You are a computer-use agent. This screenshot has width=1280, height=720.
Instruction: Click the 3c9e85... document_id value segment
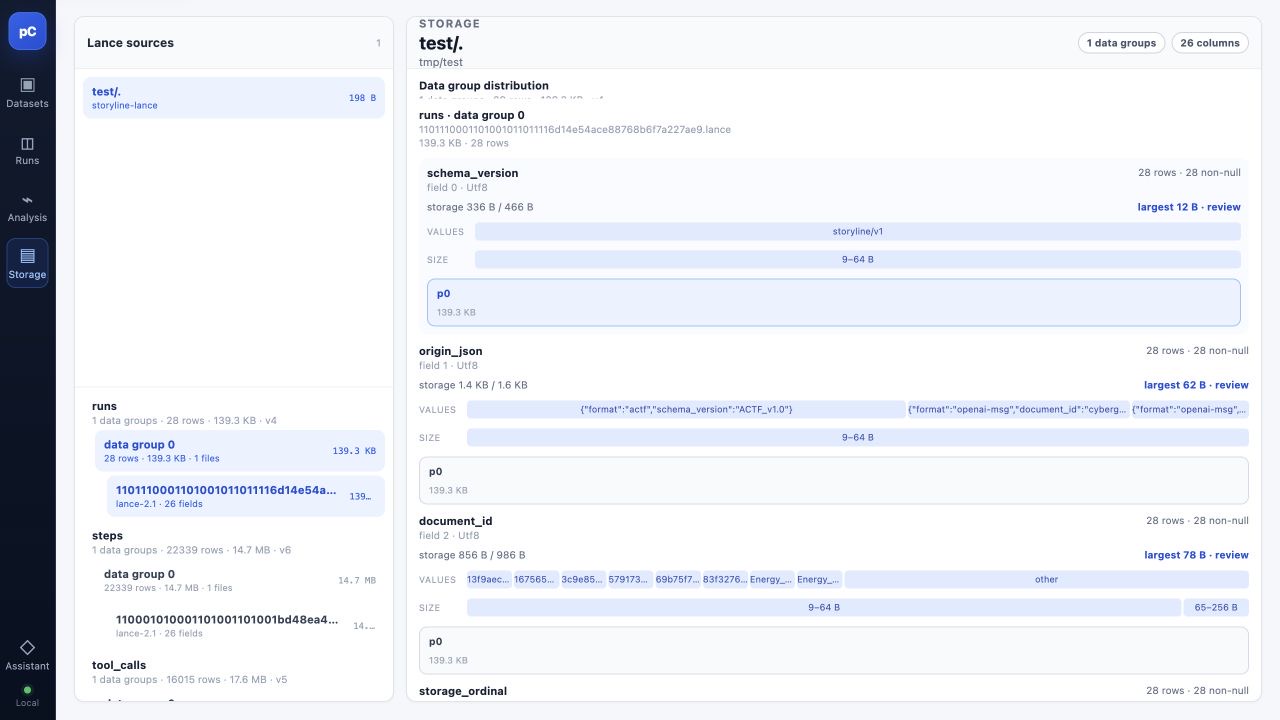583,579
